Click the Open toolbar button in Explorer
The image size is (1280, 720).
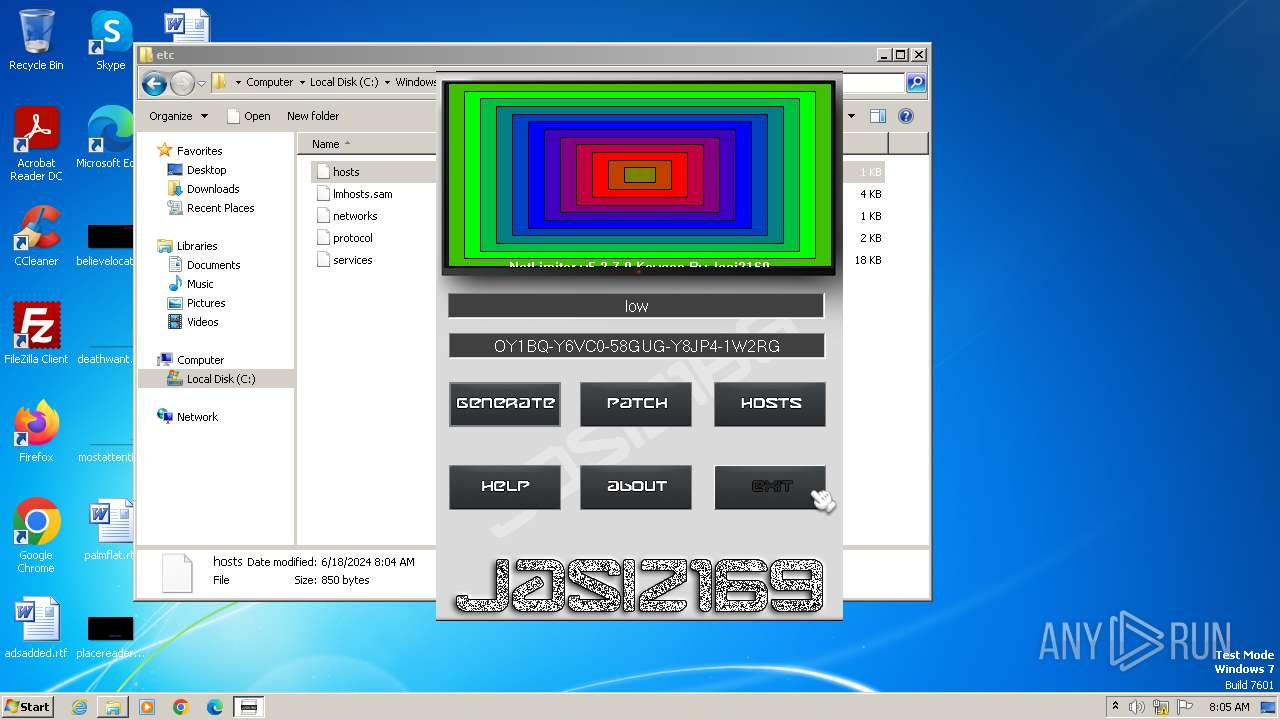(x=249, y=116)
